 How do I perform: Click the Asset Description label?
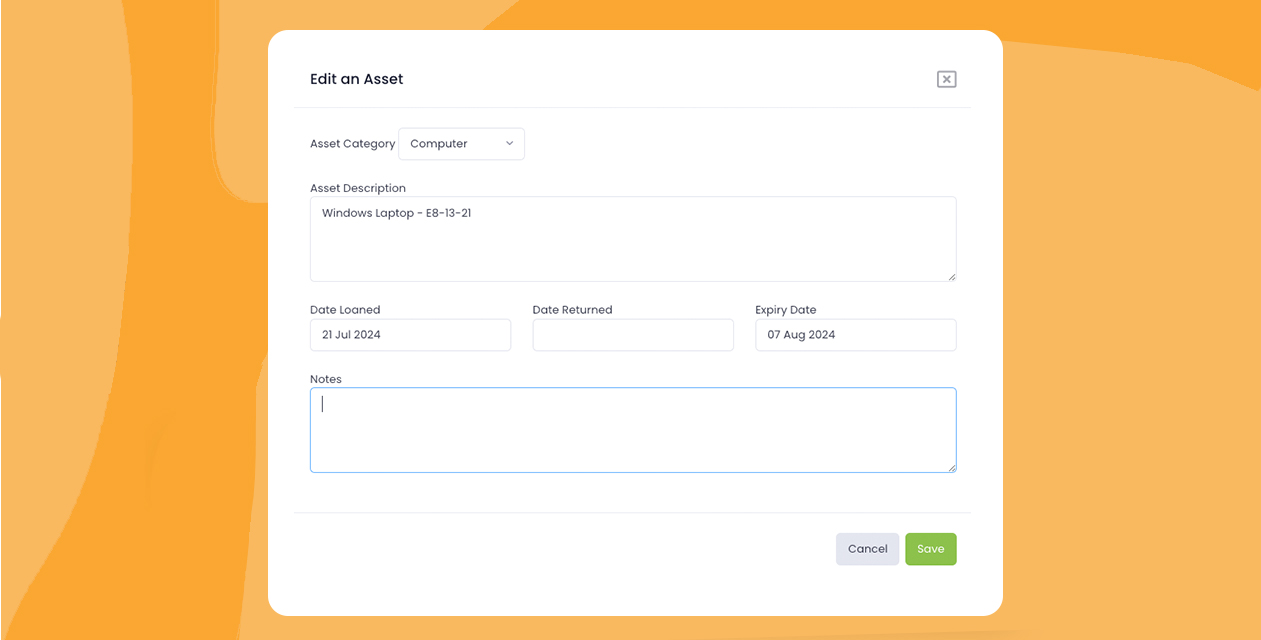pos(358,187)
